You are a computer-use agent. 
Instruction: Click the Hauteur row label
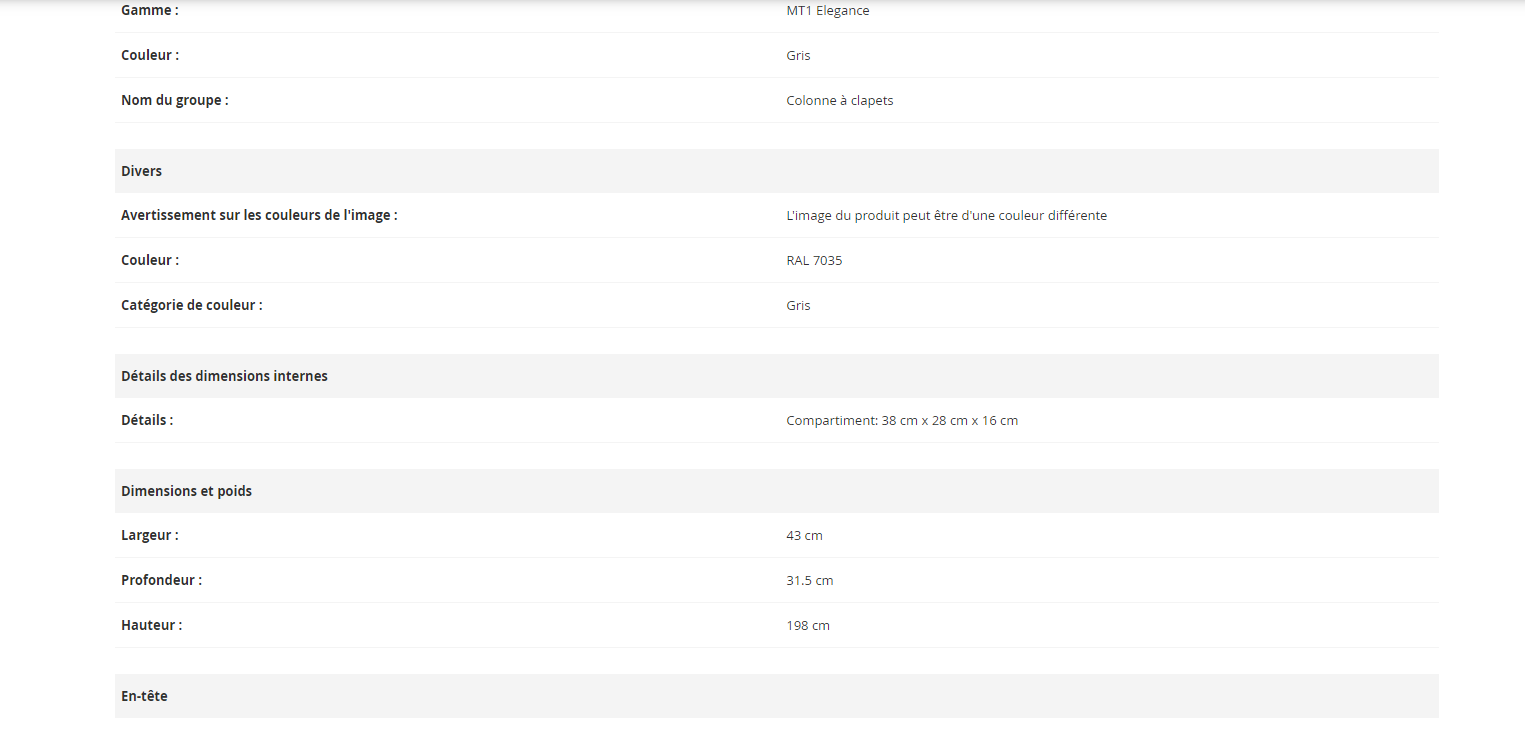tap(151, 625)
